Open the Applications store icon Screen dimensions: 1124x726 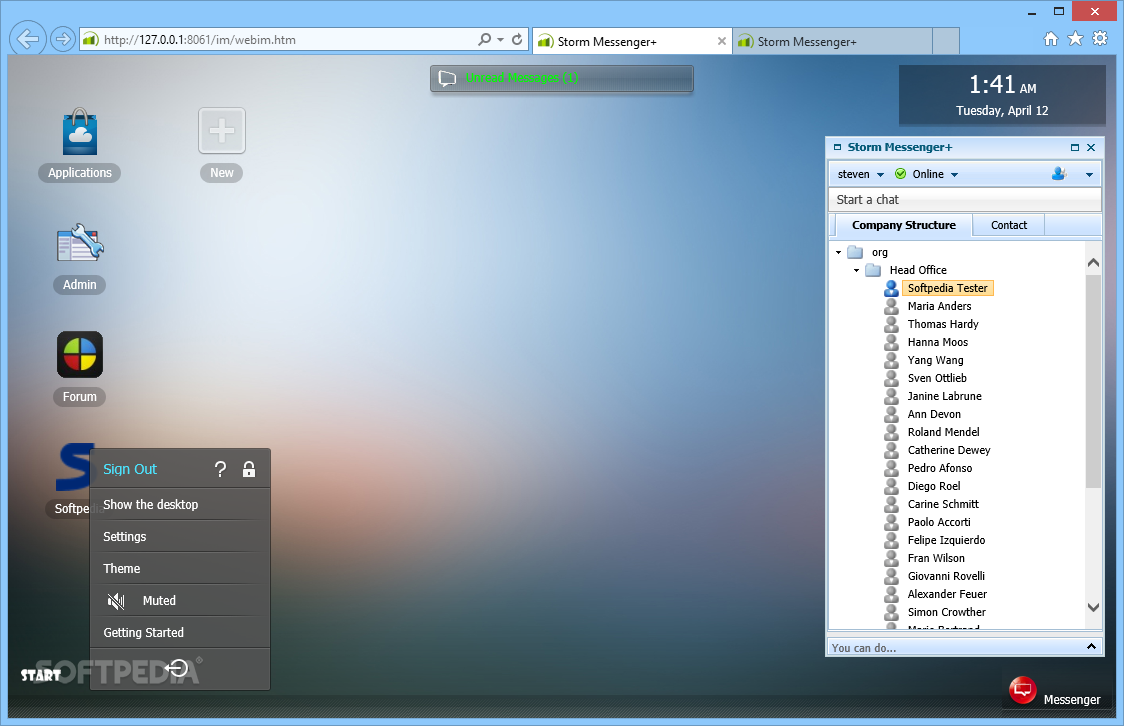(x=80, y=132)
